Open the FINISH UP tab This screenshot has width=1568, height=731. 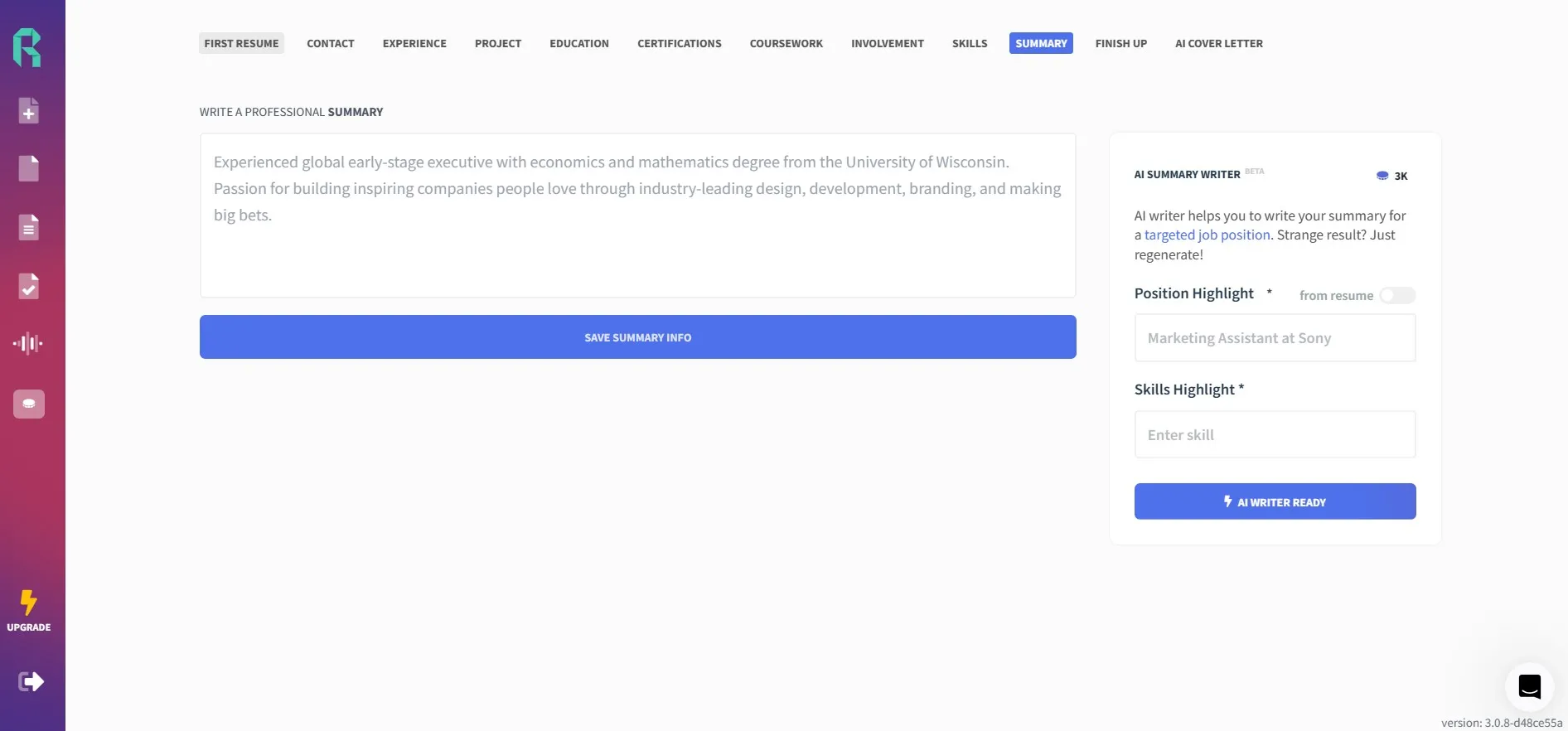(x=1120, y=43)
